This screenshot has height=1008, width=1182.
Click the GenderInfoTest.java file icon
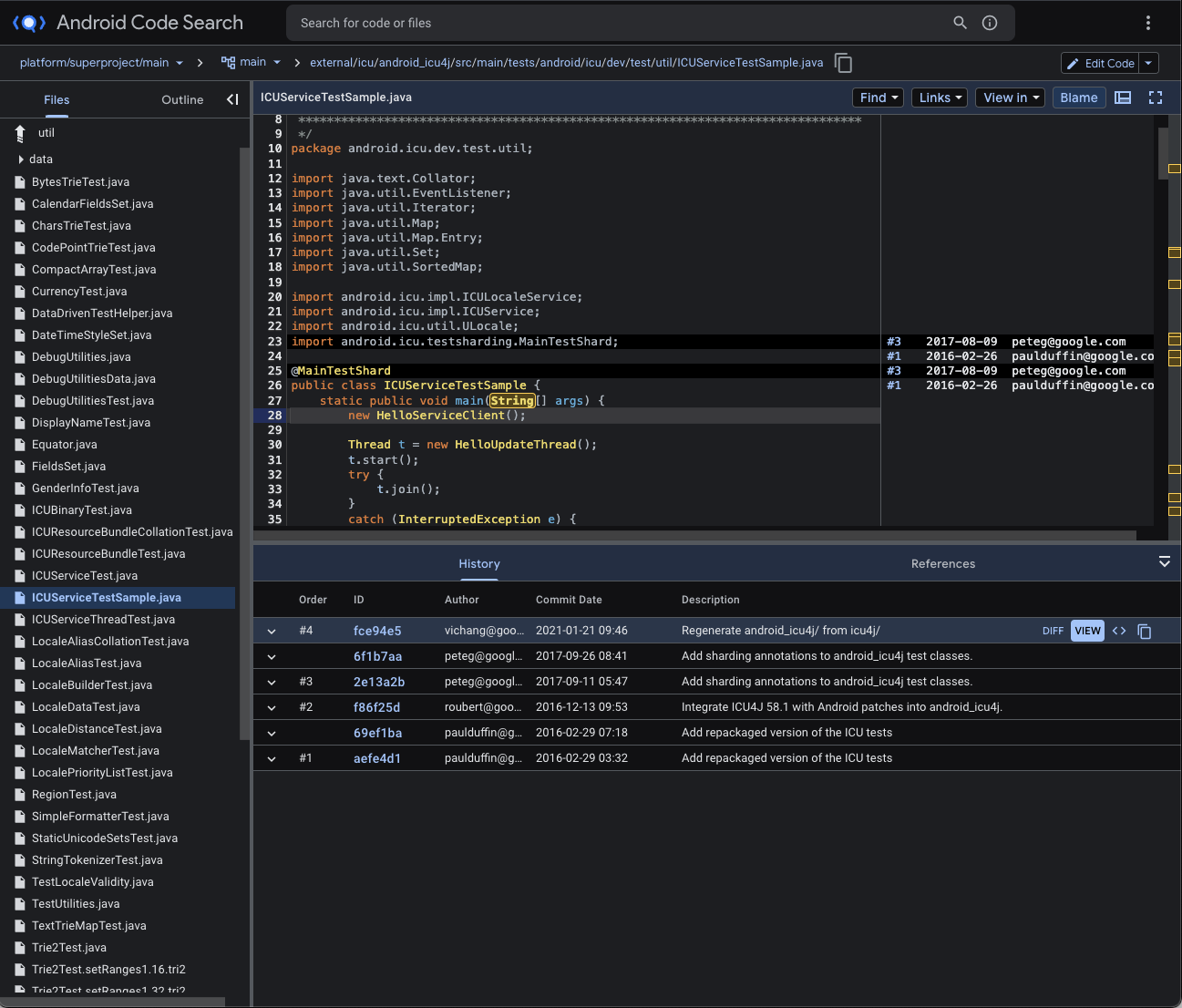tap(20, 489)
